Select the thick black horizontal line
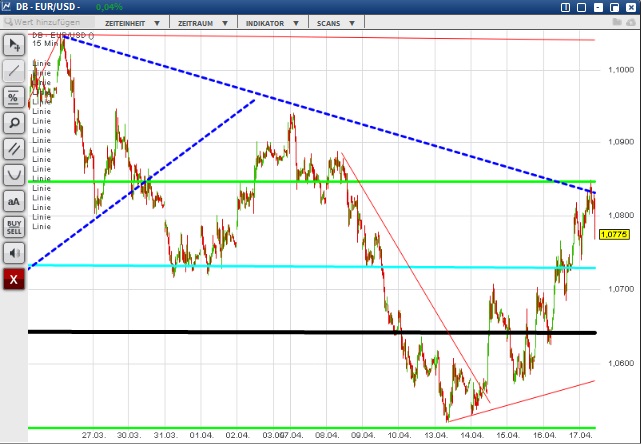Image resolution: width=641 pixels, height=444 pixels. tap(312, 332)
